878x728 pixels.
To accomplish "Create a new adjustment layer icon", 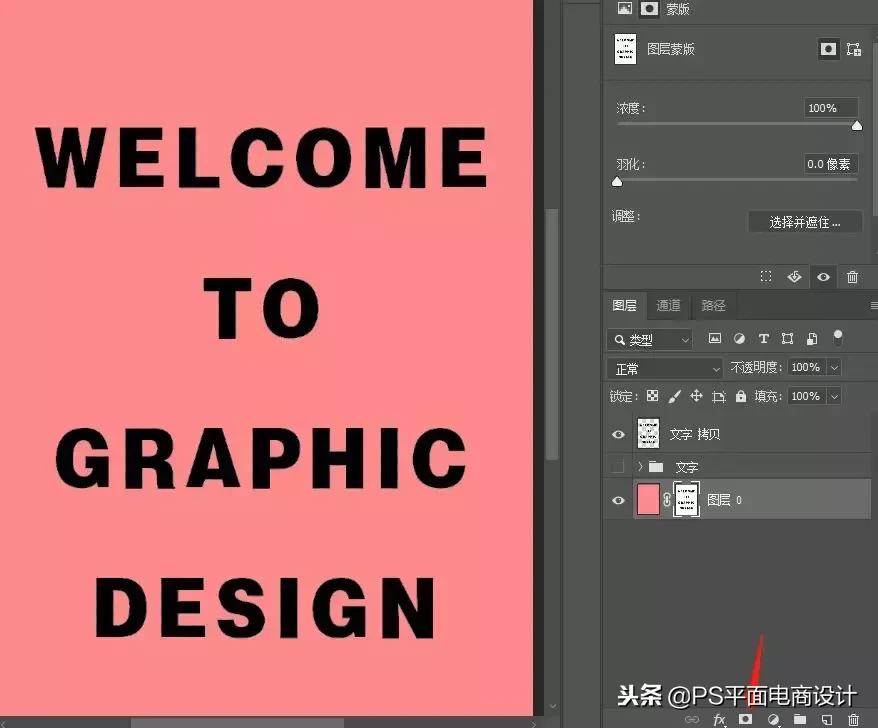I will click(773, 719).
